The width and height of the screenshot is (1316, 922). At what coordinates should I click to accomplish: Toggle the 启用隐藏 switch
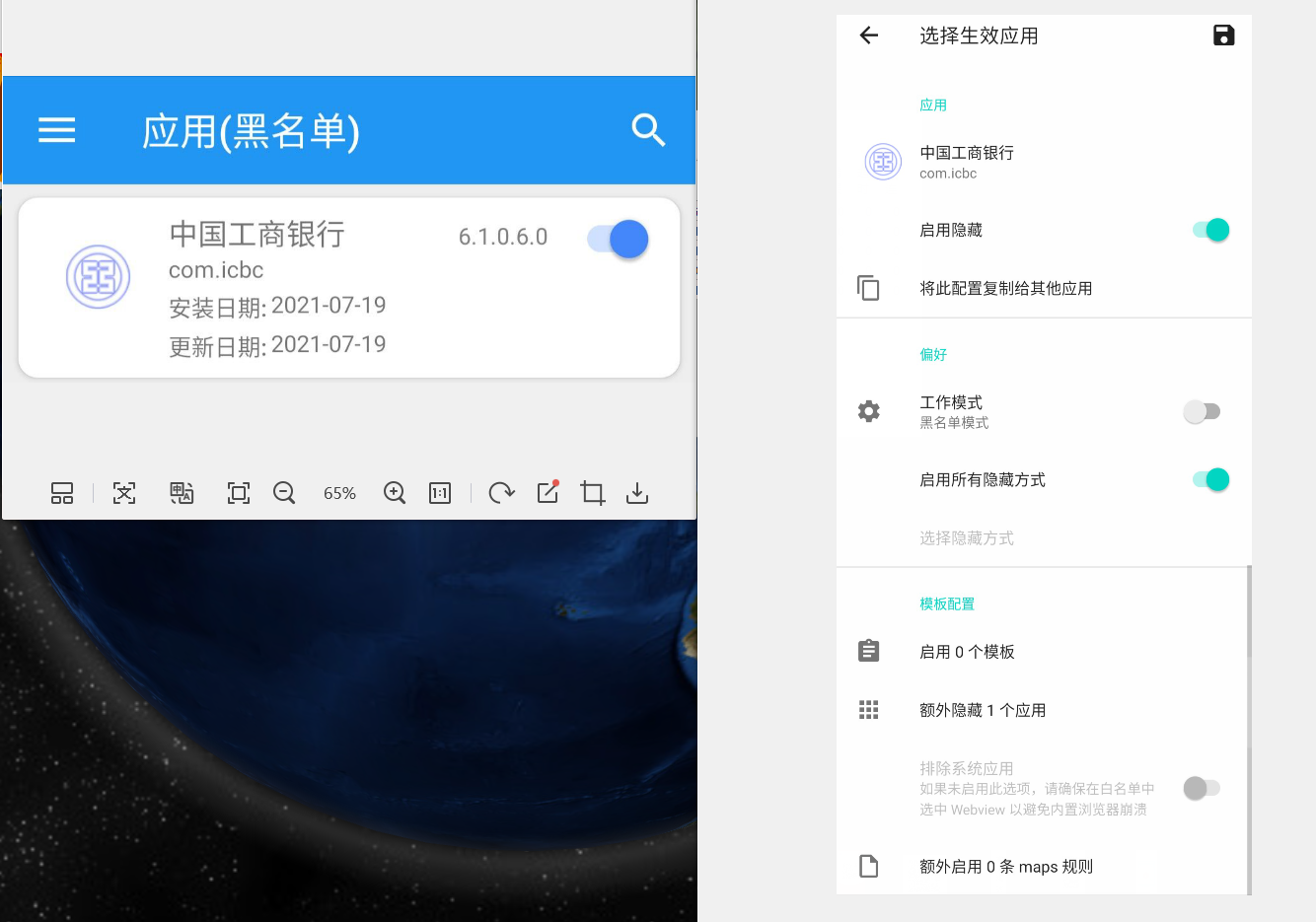[x=1210, y=230]
